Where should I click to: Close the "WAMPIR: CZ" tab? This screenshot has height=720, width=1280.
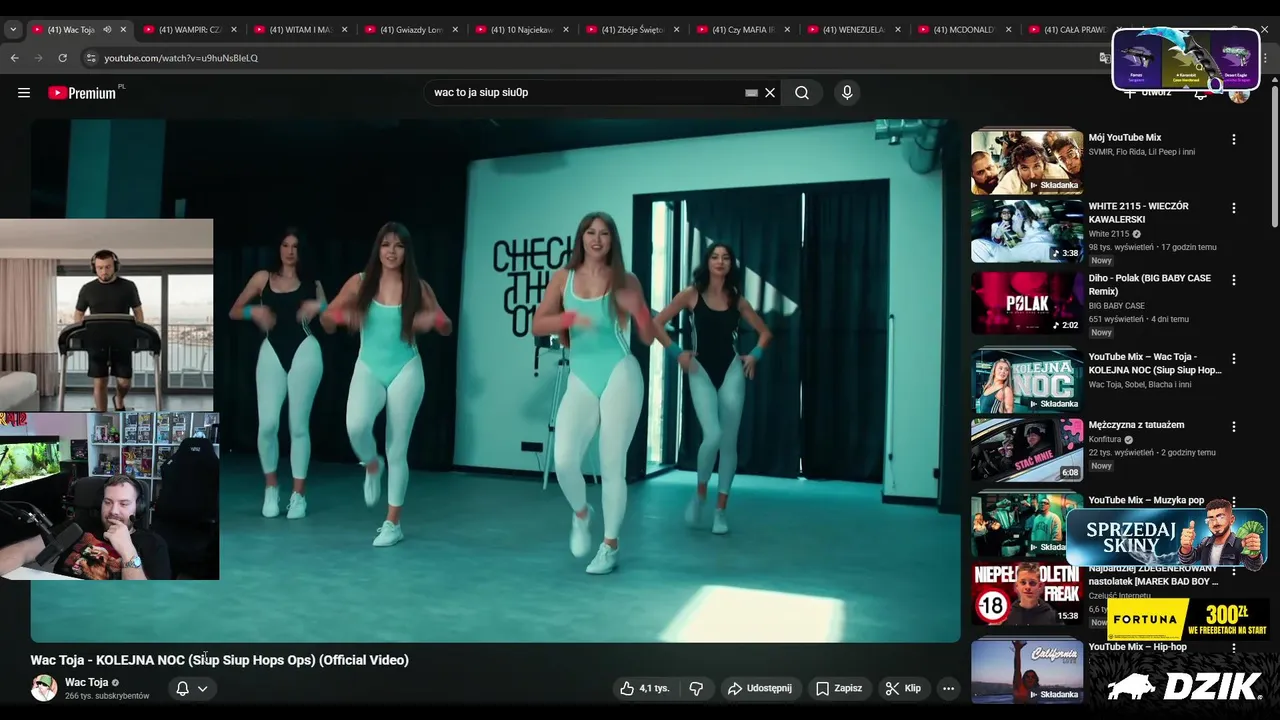click(234, 30)
